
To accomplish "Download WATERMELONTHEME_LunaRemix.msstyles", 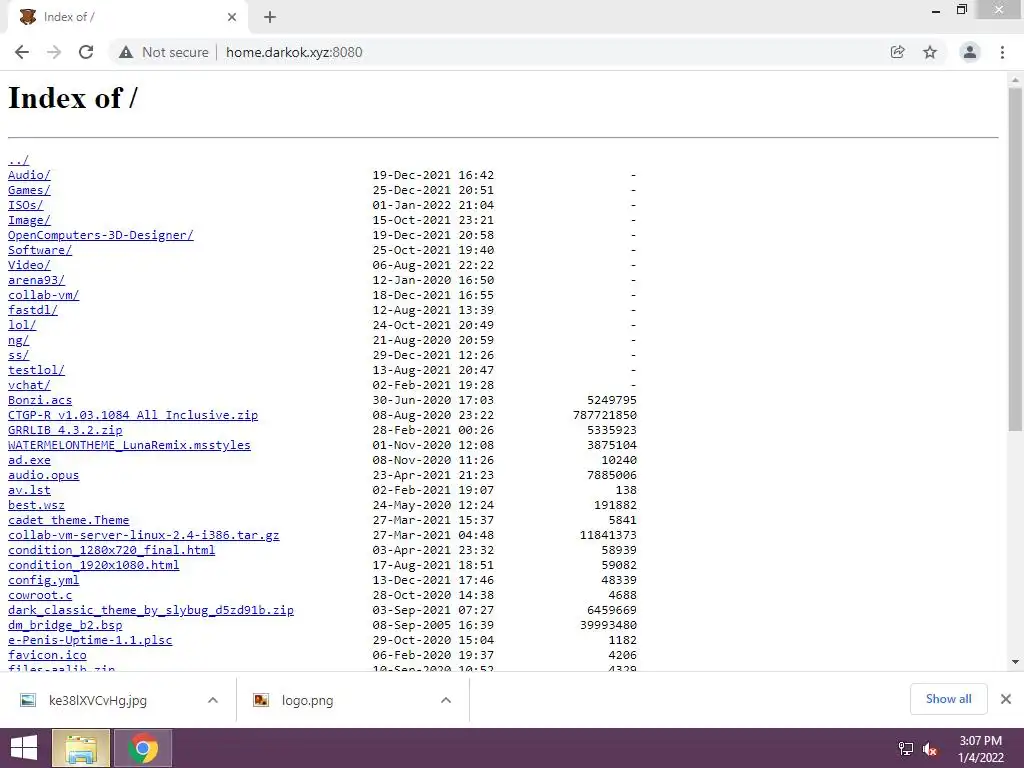I will tap(129, 445).
